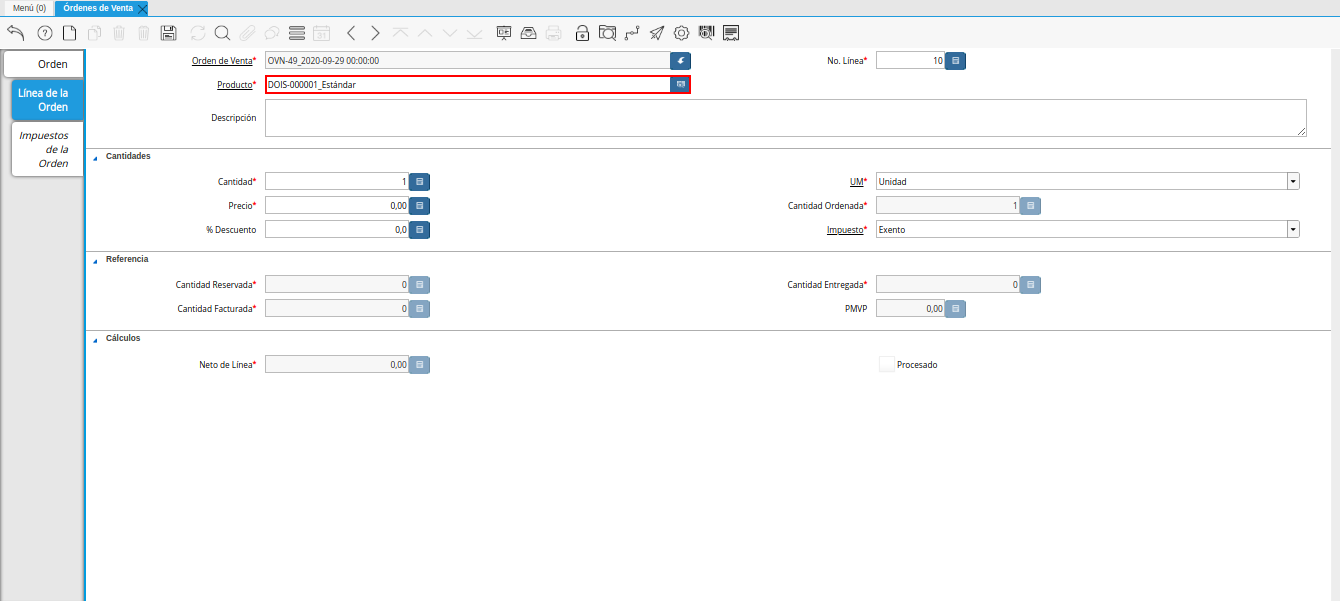Image resolution: width=1340 pixels, height=601 pixels.
Task: Click the attachment paperclip icon
Action: (x=247, y=33)
